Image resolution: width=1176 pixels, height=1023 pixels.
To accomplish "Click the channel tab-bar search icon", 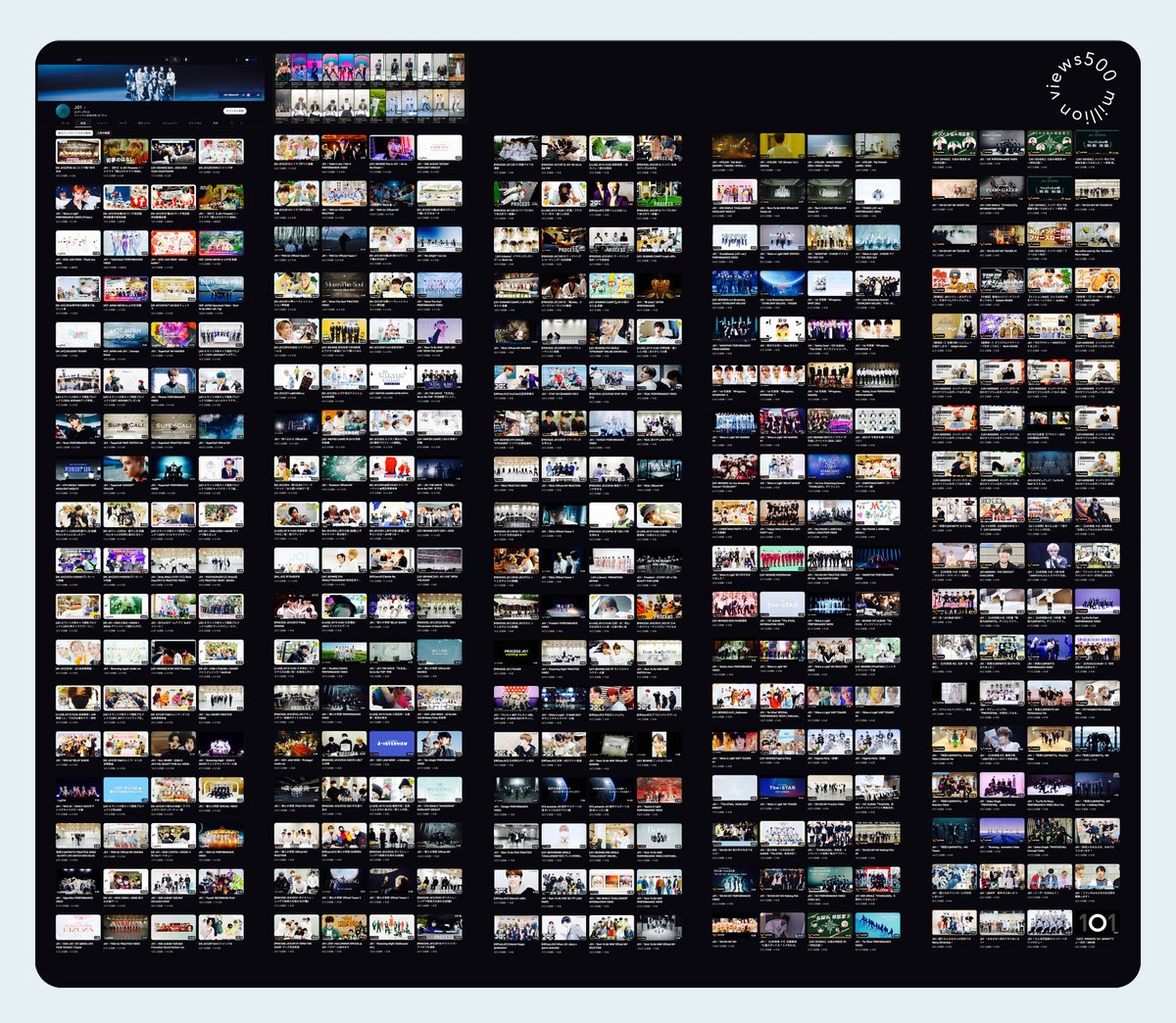I will coord(231,123).
